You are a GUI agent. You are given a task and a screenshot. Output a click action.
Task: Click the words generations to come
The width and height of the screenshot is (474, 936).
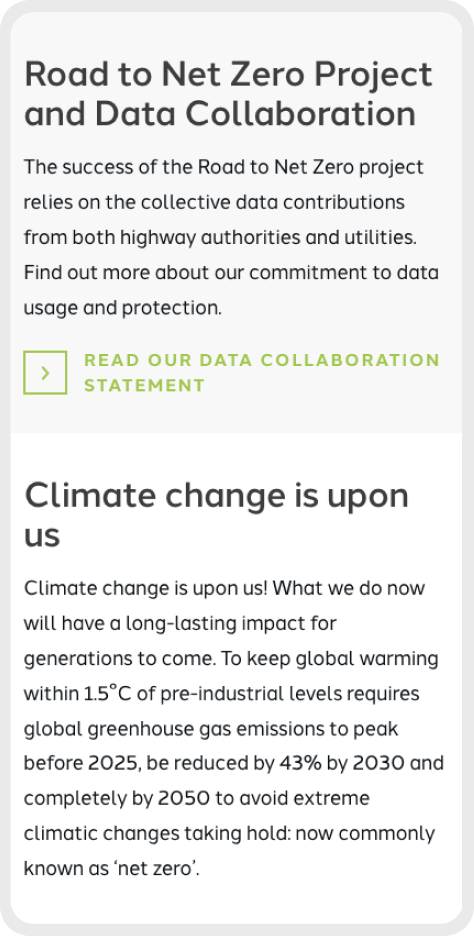[116, 660]
